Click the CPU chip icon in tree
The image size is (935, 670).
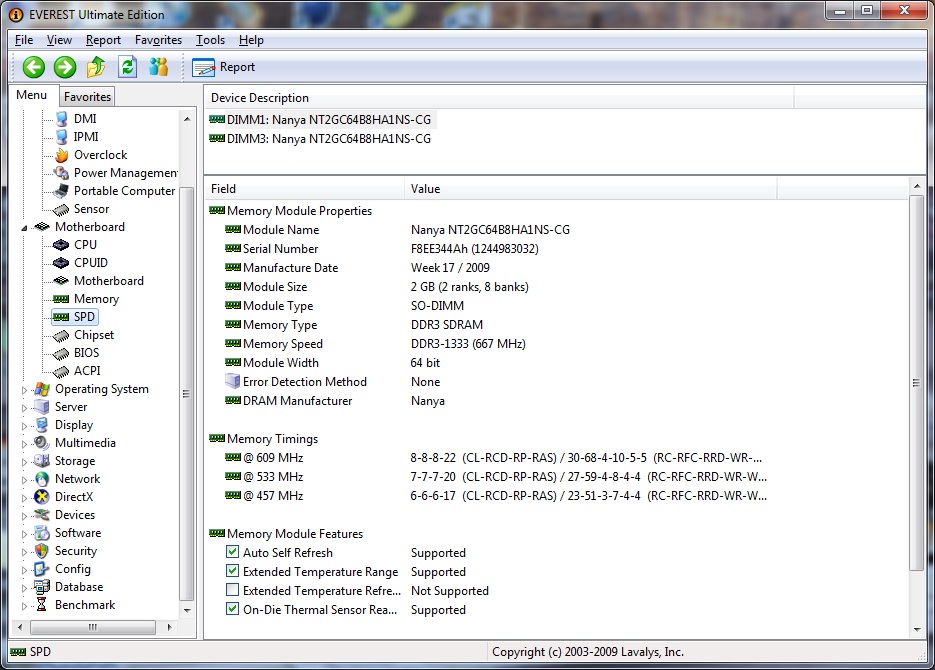click(x=61, y=245)
